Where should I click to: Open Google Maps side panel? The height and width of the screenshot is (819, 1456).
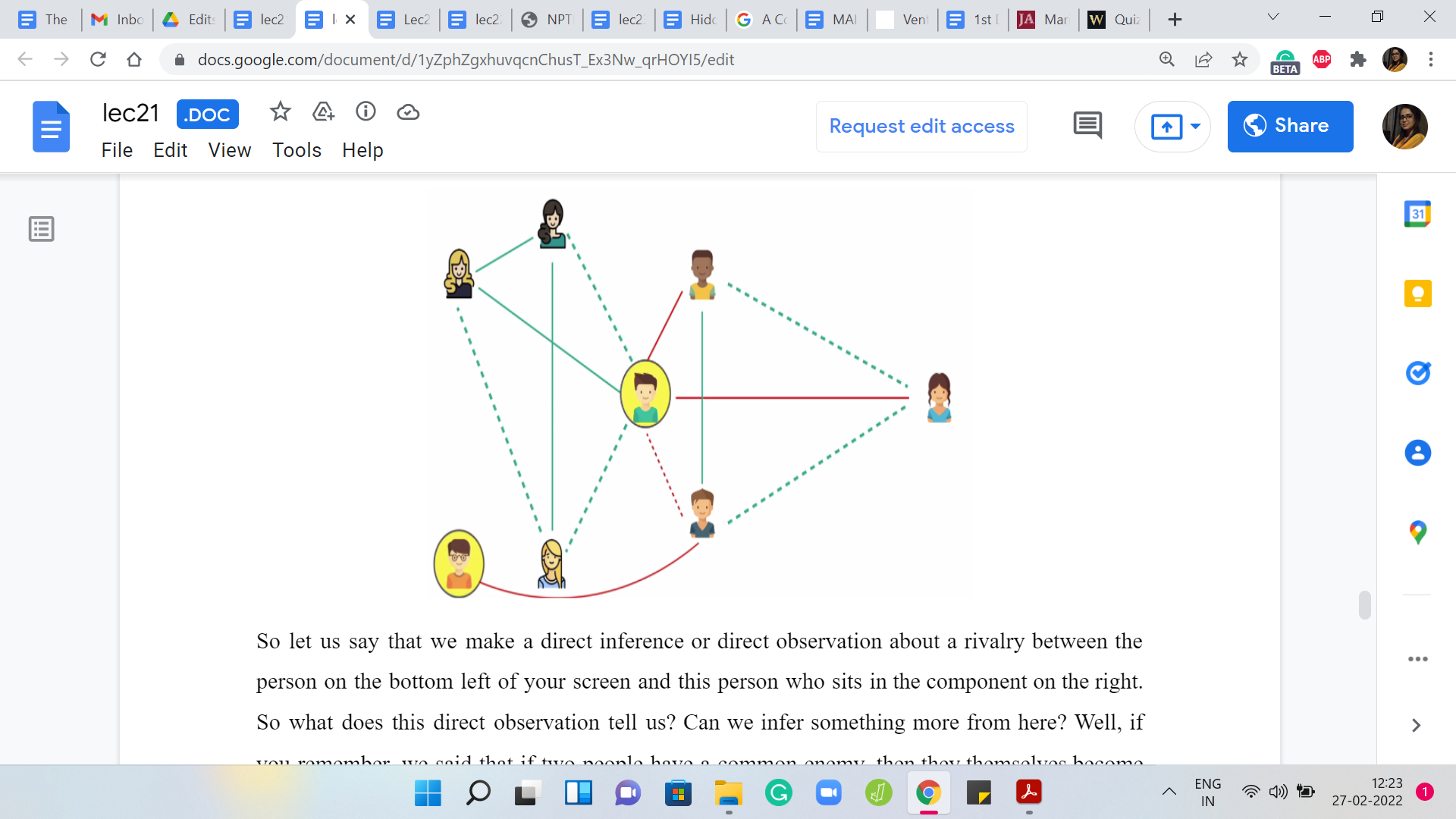pos(1417,532)
